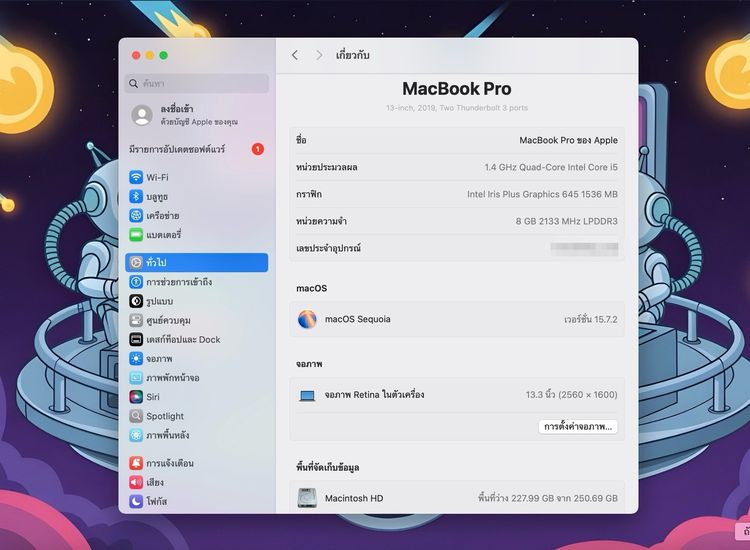This screenshot has height=550, width=750.
Task: Open Network (เครือข่าย) globe icon
Action: click(136, 215)
